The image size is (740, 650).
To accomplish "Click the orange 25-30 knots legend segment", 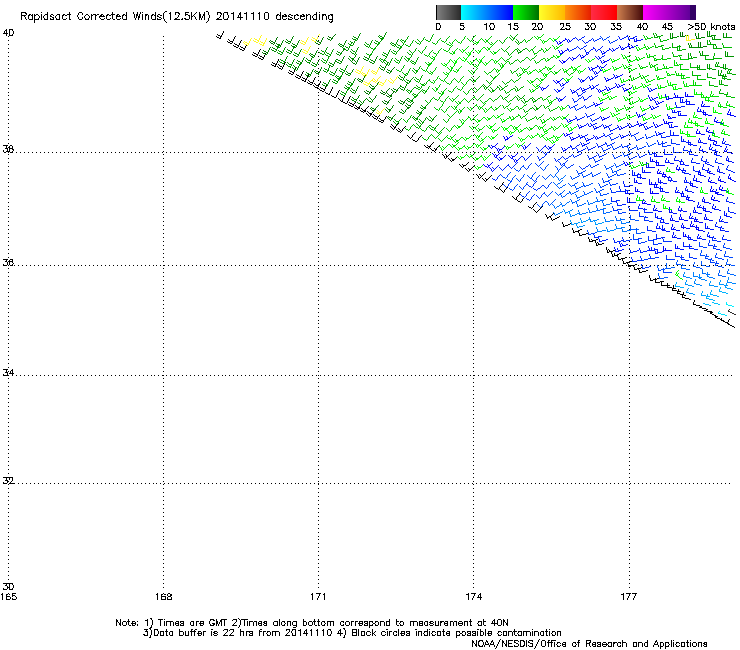I will tap(578, 12).
